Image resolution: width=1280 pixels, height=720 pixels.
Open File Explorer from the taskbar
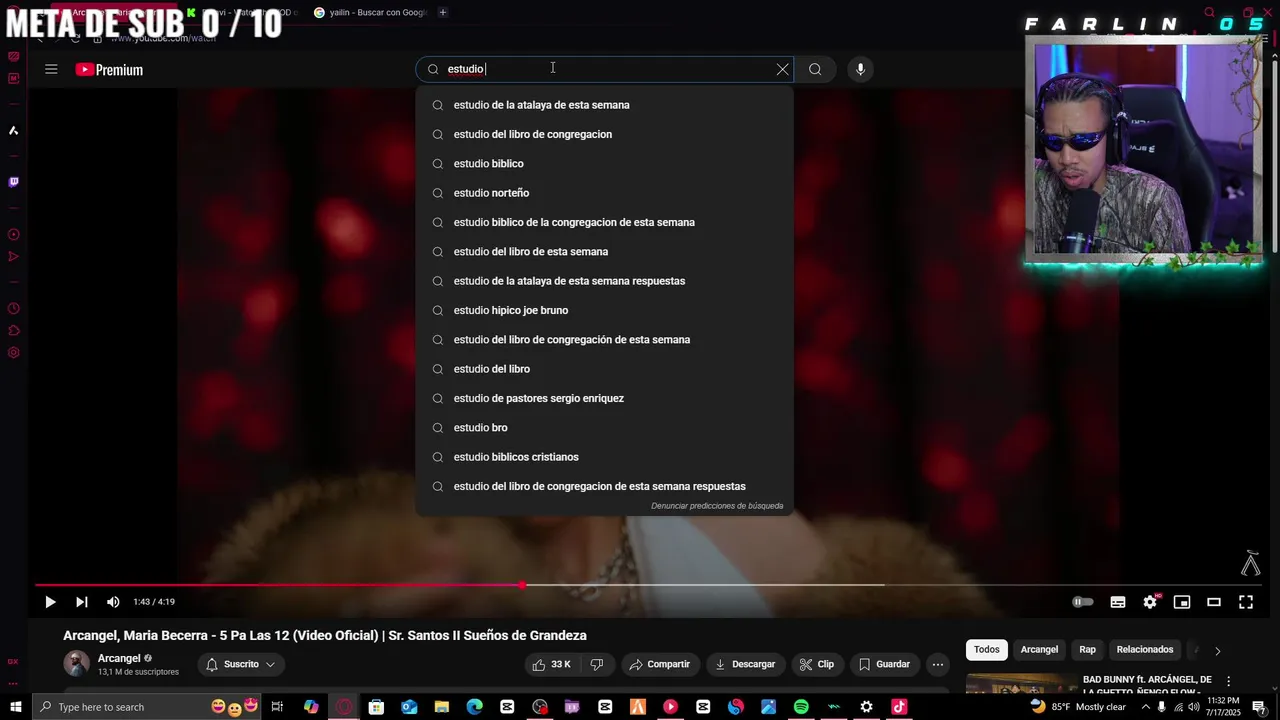coord(442,707)
